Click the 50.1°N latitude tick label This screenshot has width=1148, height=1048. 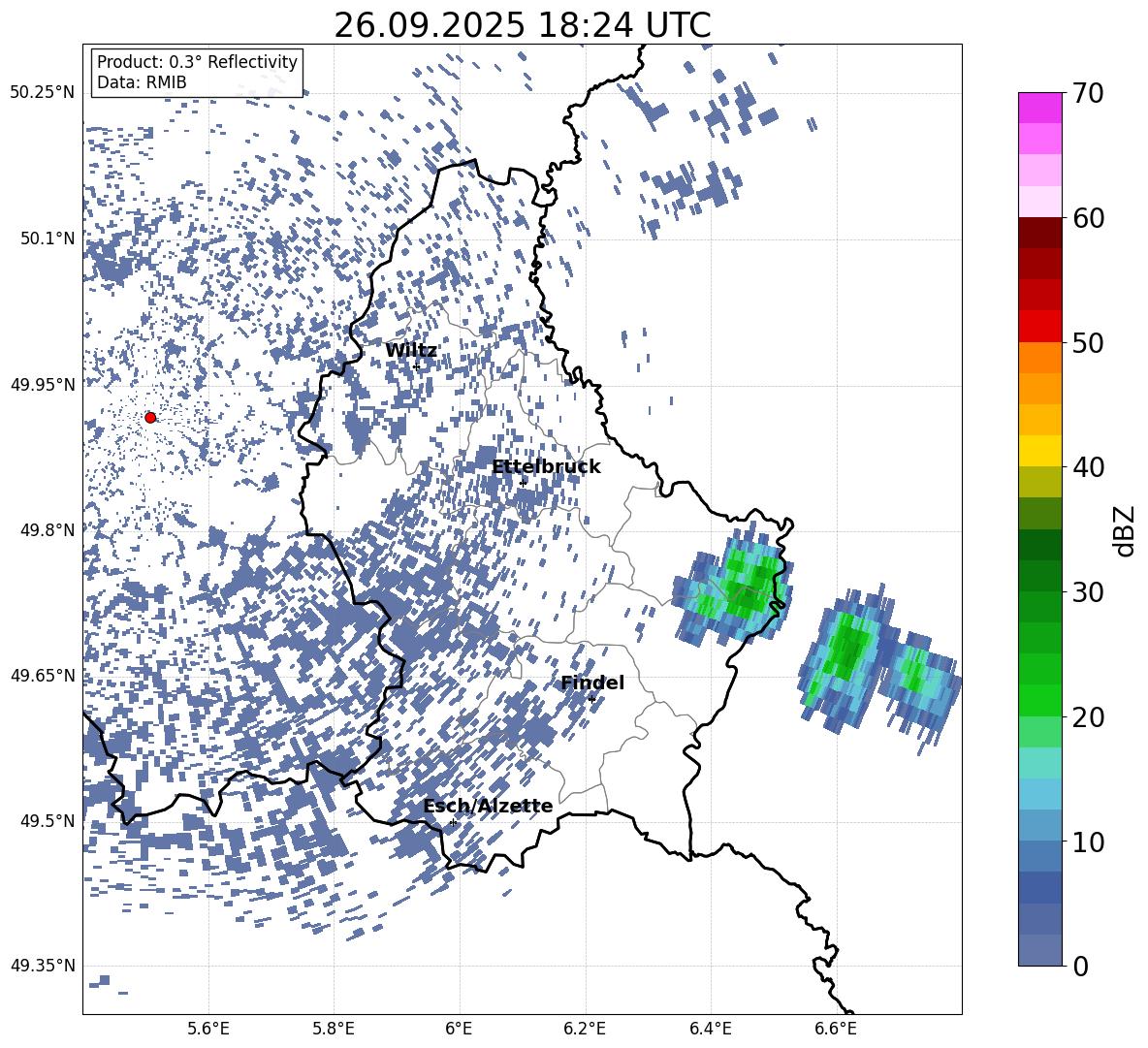pos(48,238)
